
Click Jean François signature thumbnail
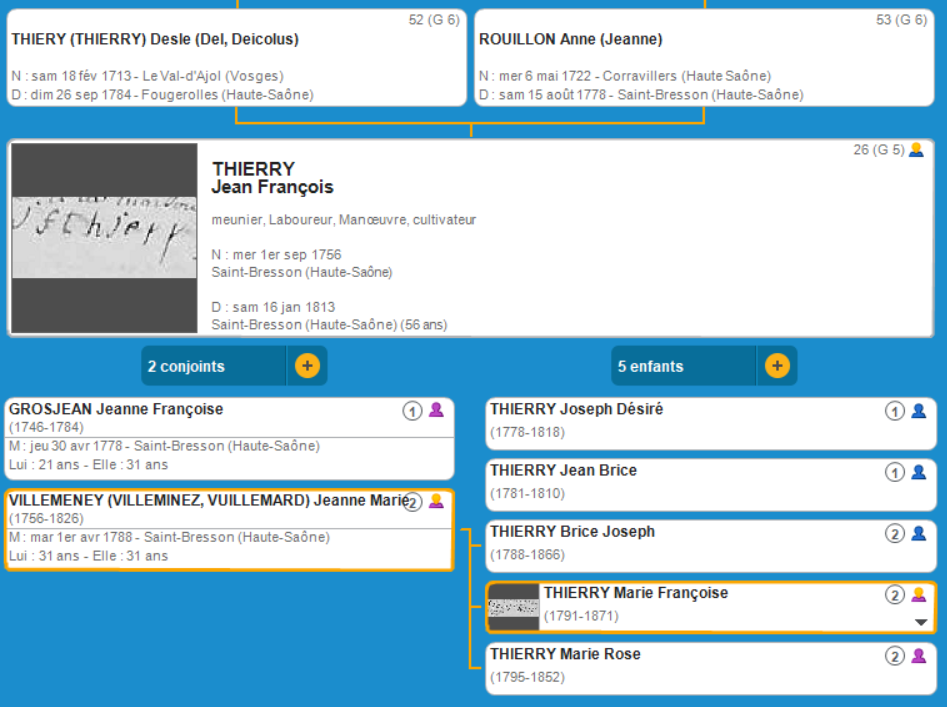[x=104, y=238]
